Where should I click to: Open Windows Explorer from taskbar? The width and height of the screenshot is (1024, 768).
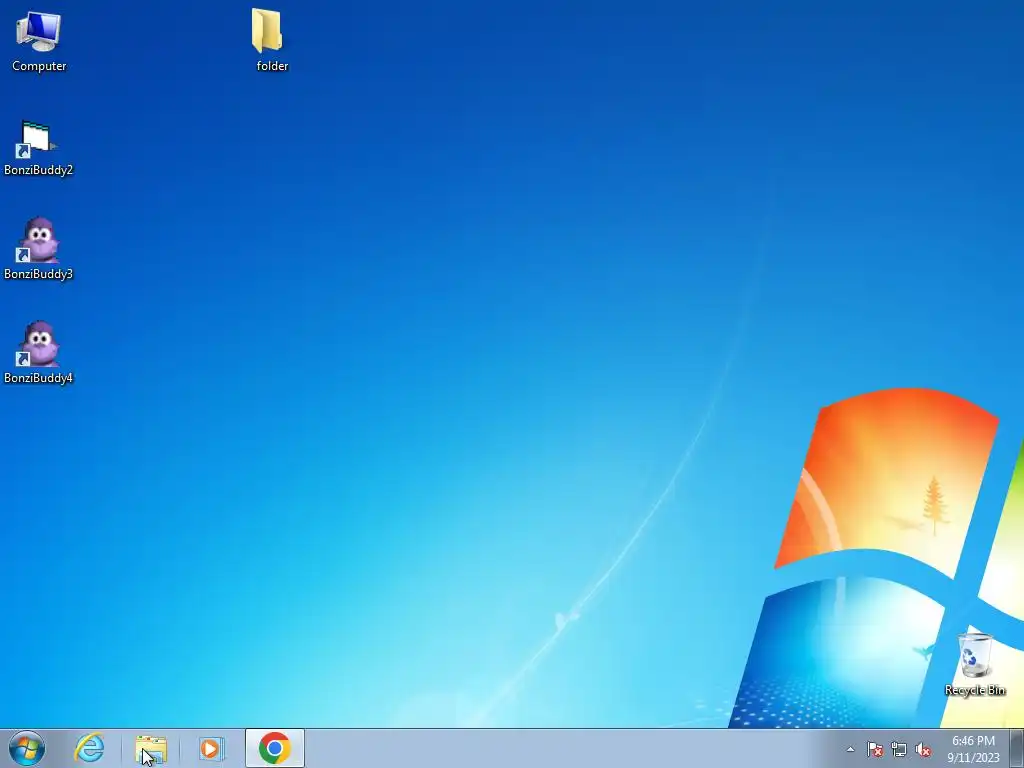[x=151, y=748]
